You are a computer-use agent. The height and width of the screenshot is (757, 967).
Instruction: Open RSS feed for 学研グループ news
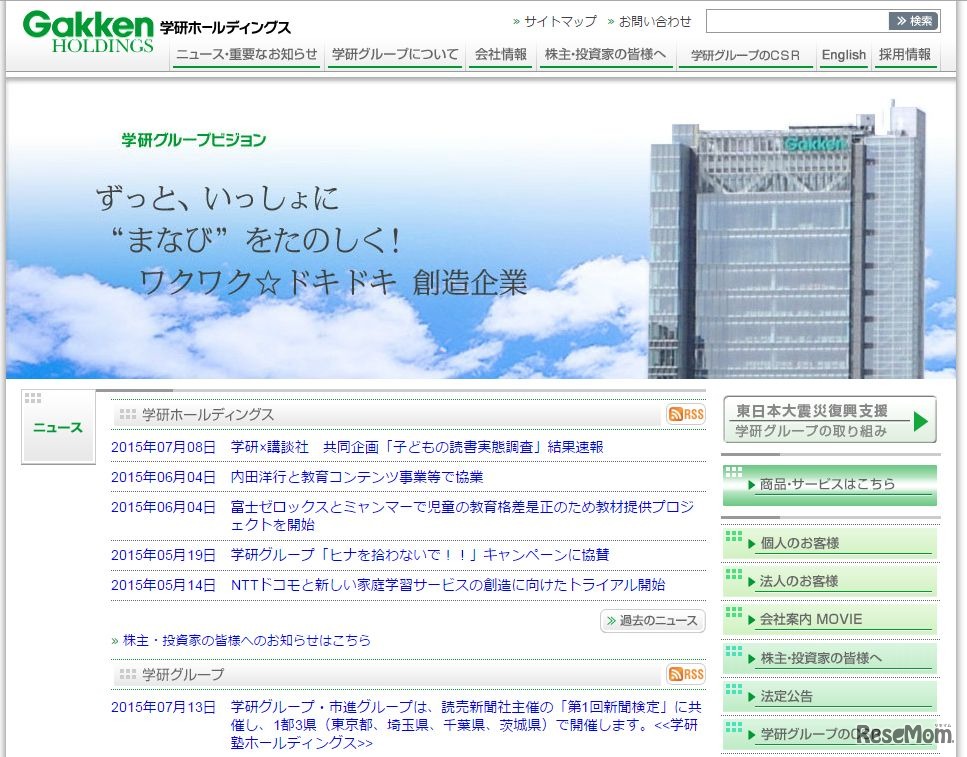pos(686,674)
